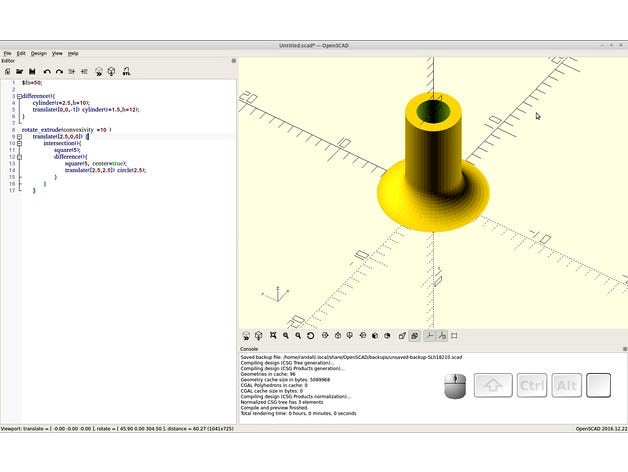Collapse the difference() block on line 12
The width and height of the screenshot is (628, 472).
tap(19, 157)
